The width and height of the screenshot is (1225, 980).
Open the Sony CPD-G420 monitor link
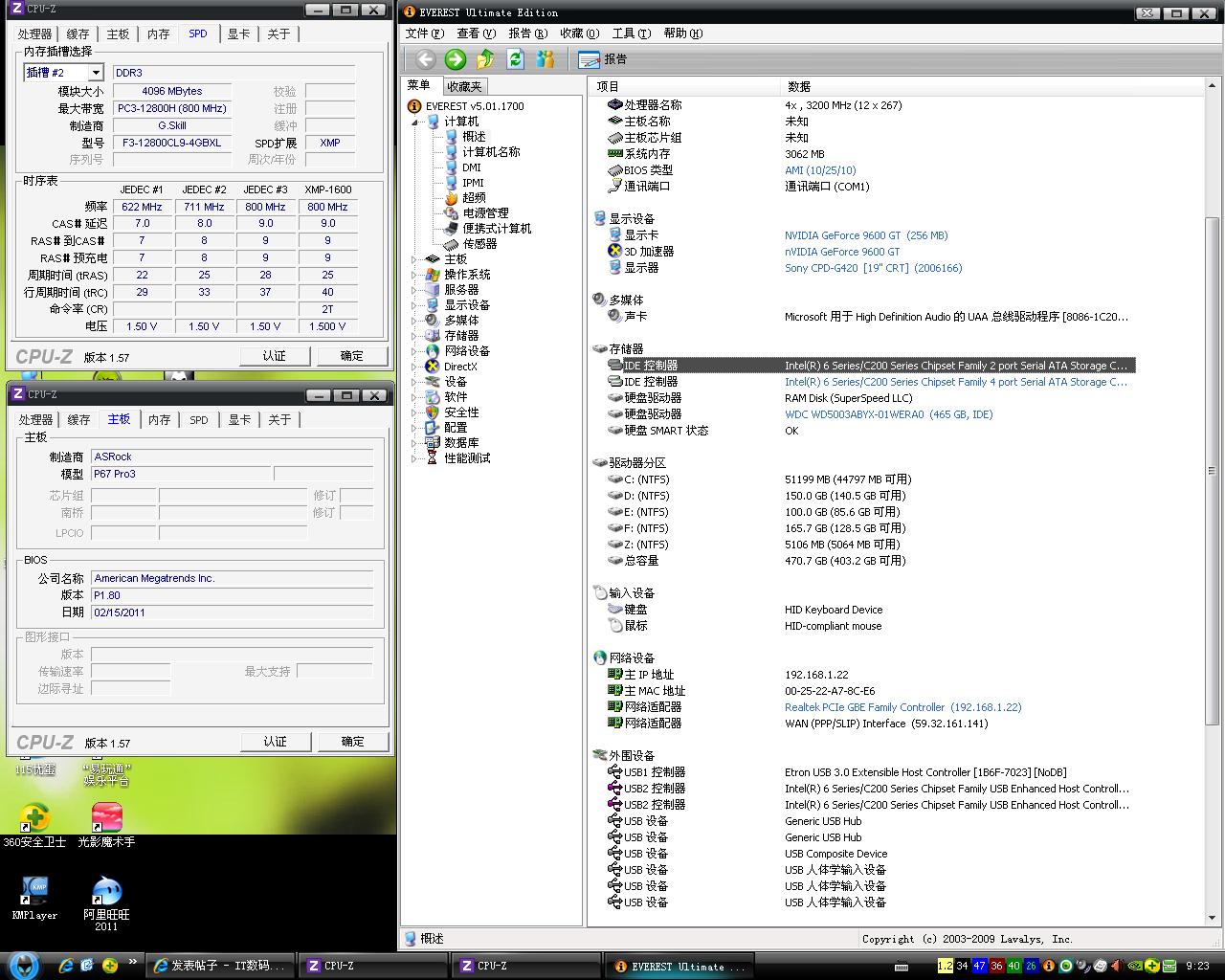coord(873,268)
